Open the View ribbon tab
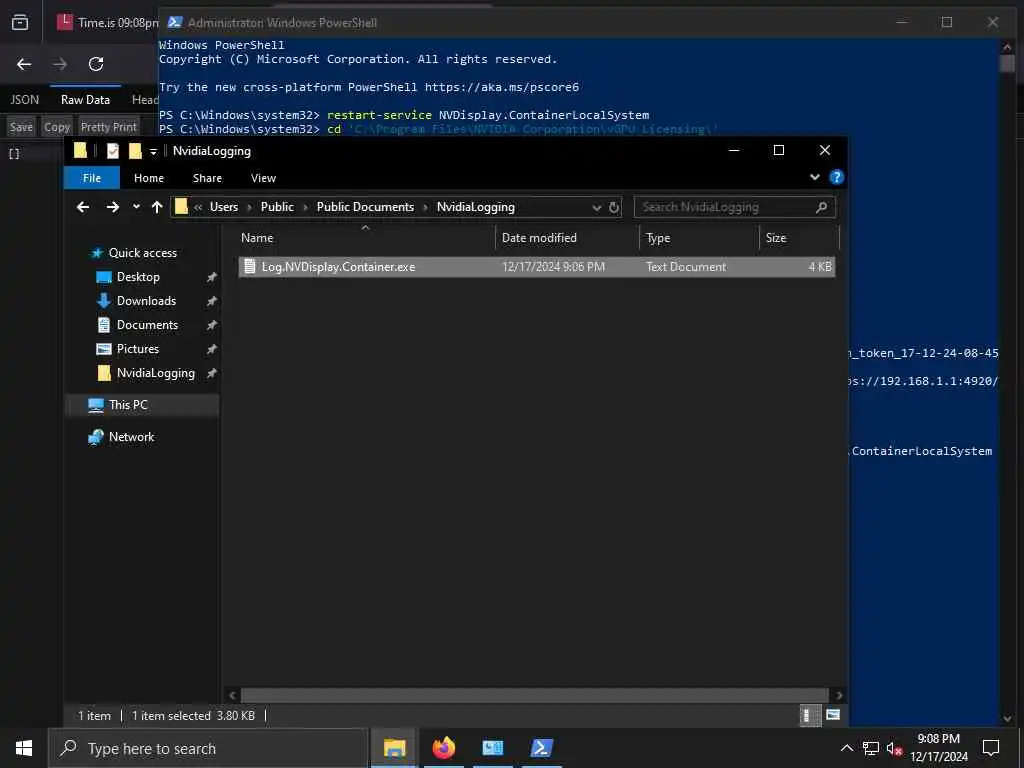 (263, 178)
